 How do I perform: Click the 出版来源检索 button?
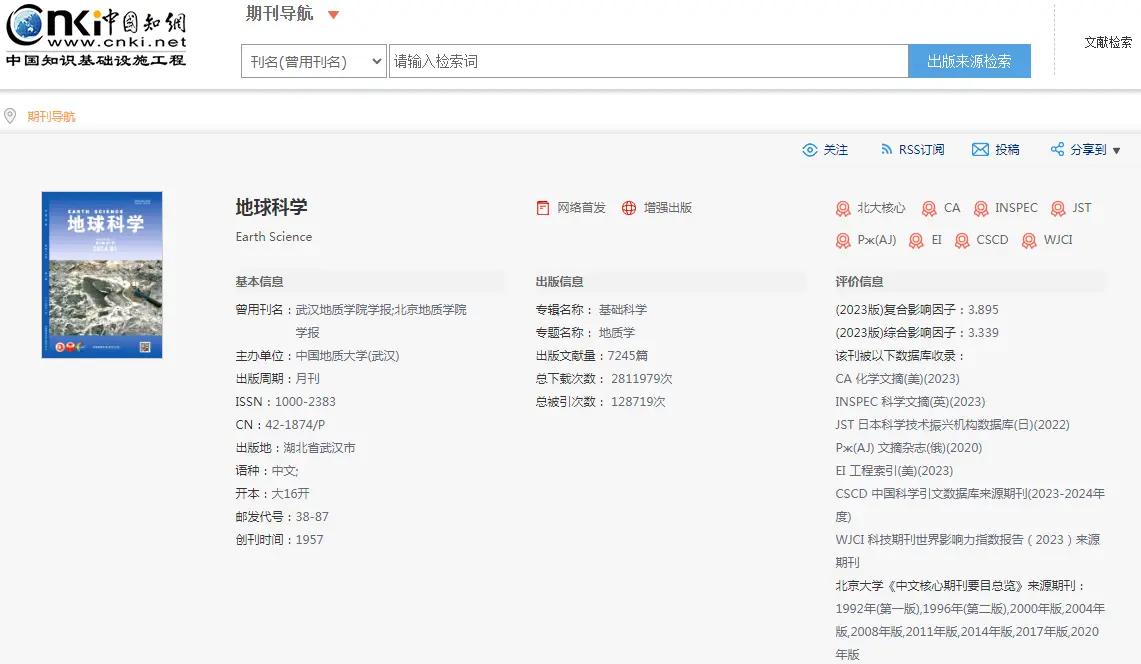coord(969,61)
